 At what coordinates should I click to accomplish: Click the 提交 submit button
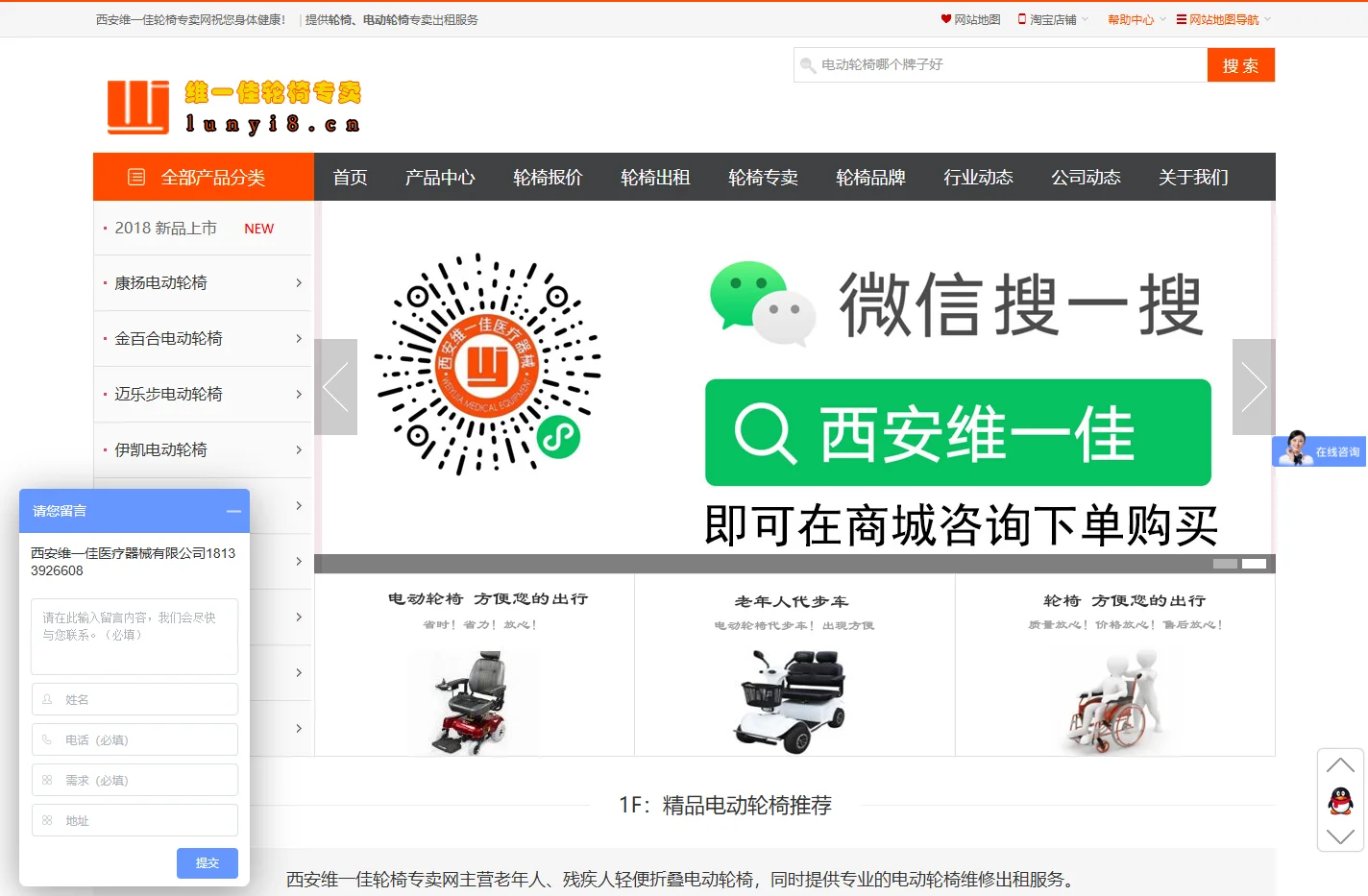pyautogui.click(x=208, y=863)
